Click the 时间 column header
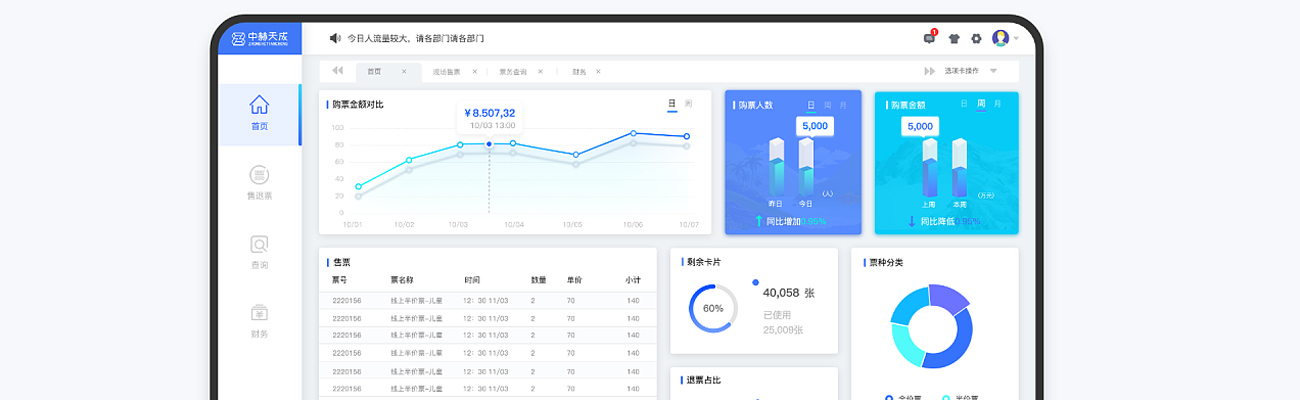The image size is (1300, 400). (472, 280)
